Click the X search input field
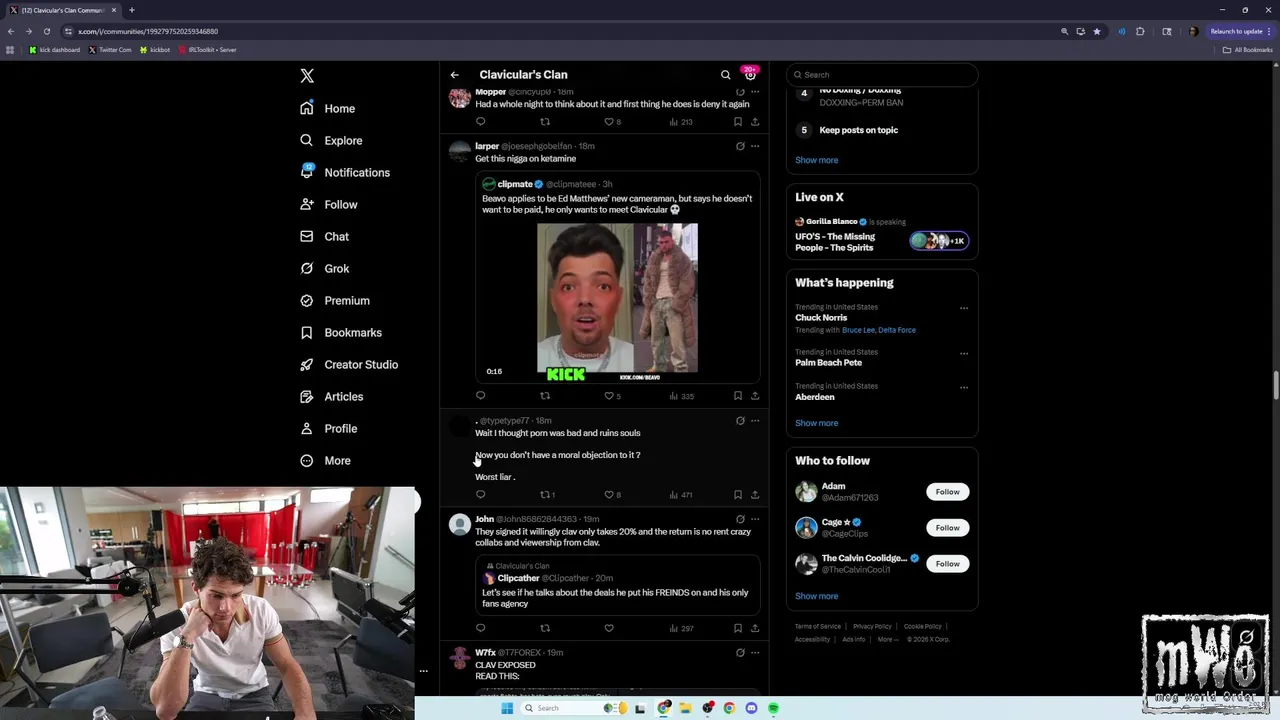The width and height of the screenshot is (1280, 720). coord(881,75)
